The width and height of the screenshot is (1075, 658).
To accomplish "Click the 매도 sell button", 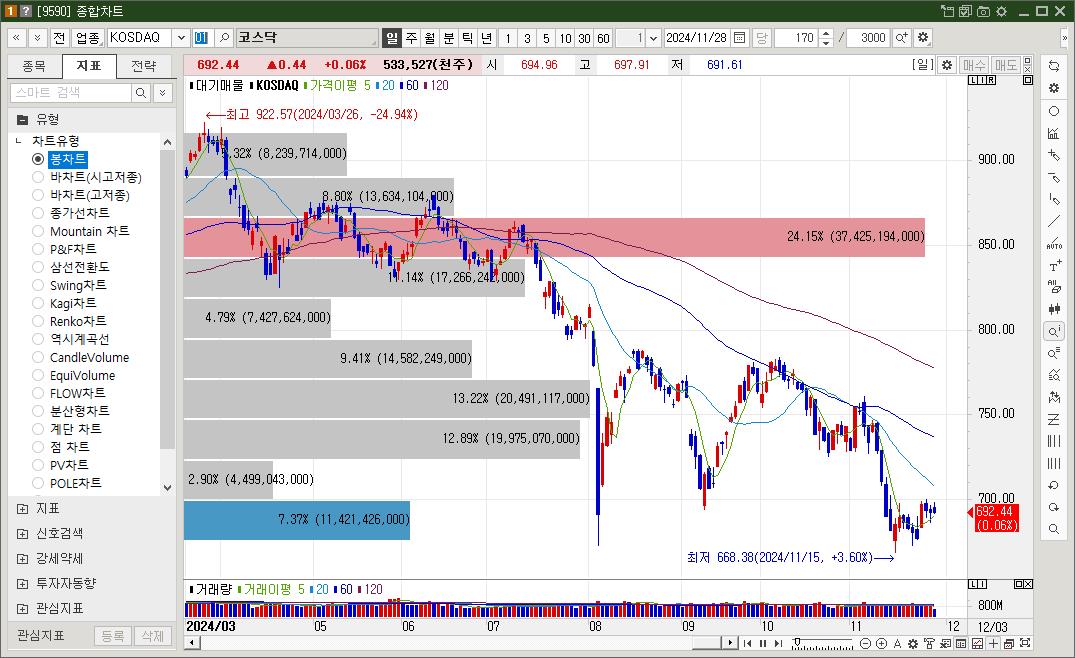I will coord(1006,65).
